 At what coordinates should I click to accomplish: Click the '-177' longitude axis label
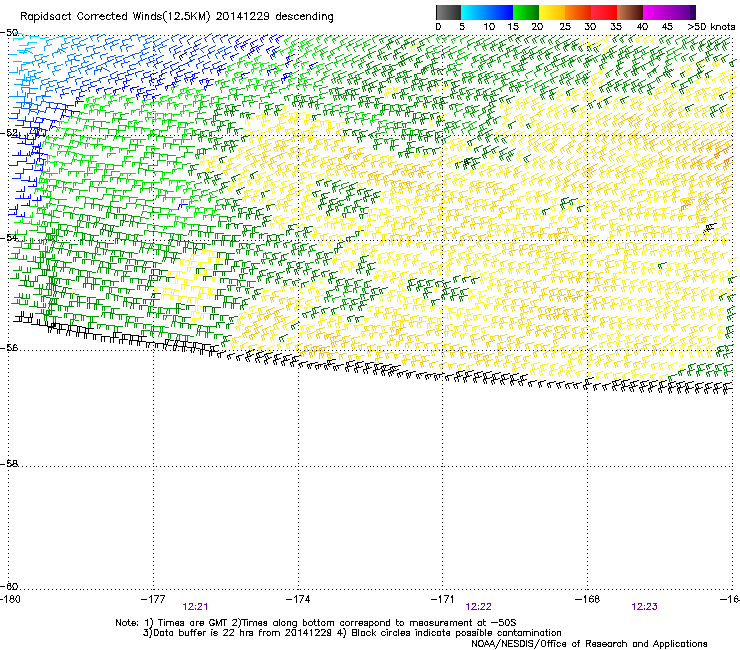click(x=153, y=599)
